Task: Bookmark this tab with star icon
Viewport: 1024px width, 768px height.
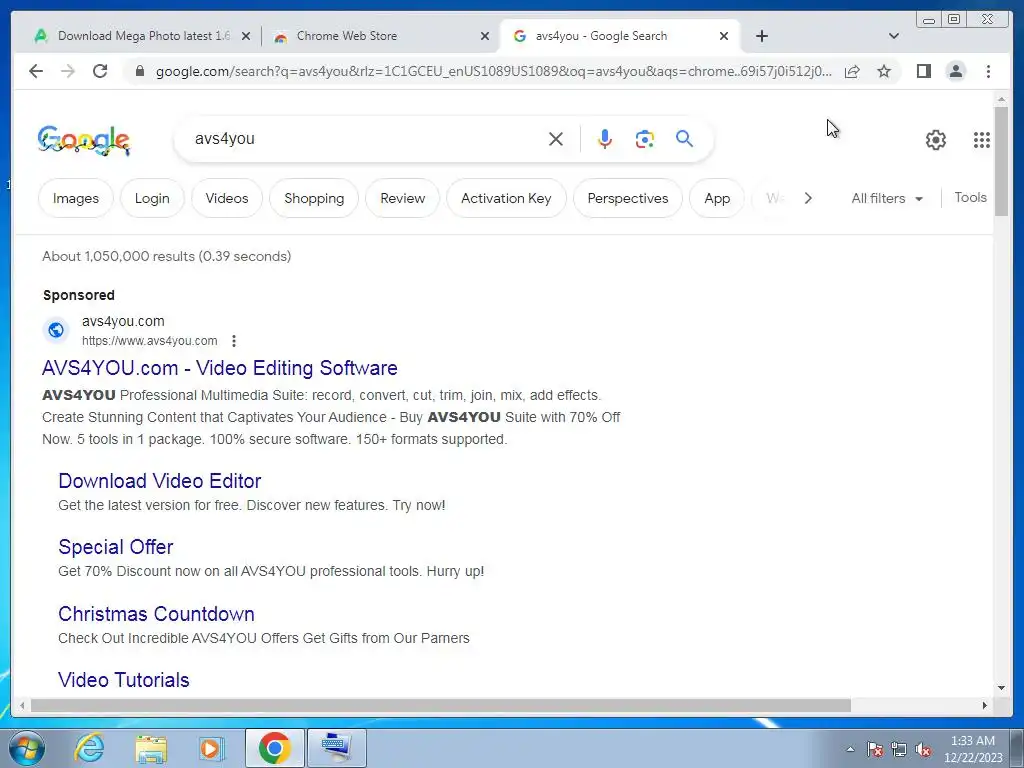Action: point(884,71)
